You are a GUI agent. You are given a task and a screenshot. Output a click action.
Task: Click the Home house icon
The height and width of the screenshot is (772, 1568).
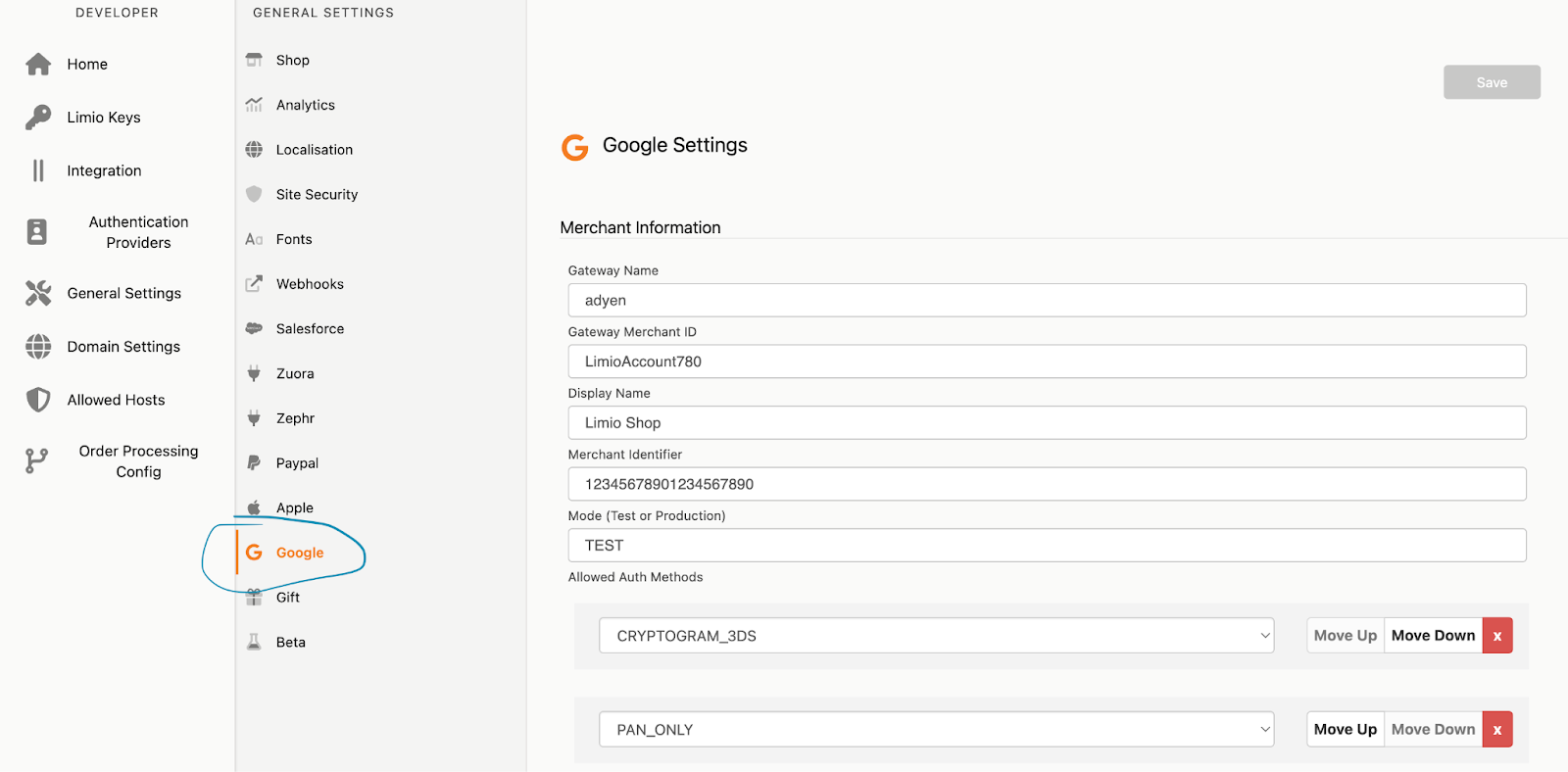tap(38, 65)
